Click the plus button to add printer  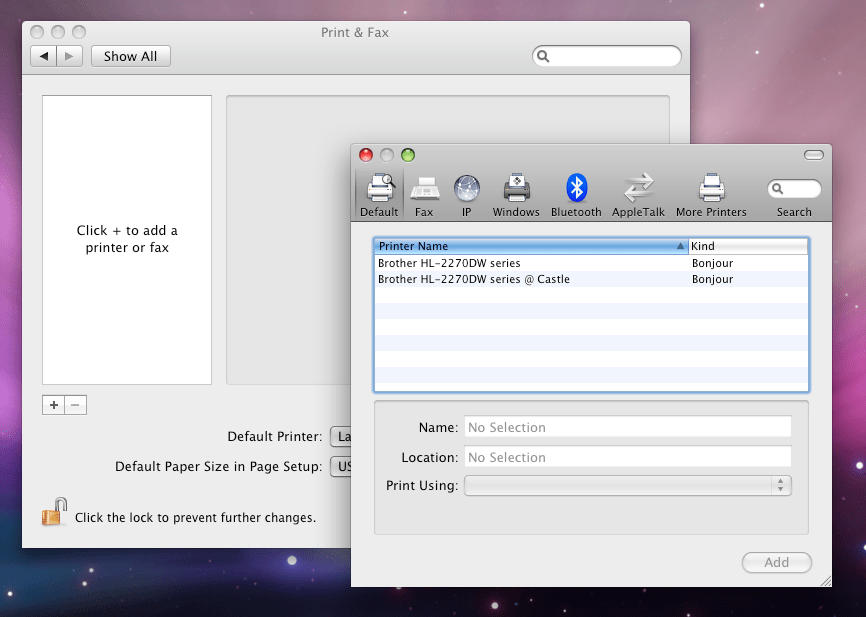tap(53, 405)
